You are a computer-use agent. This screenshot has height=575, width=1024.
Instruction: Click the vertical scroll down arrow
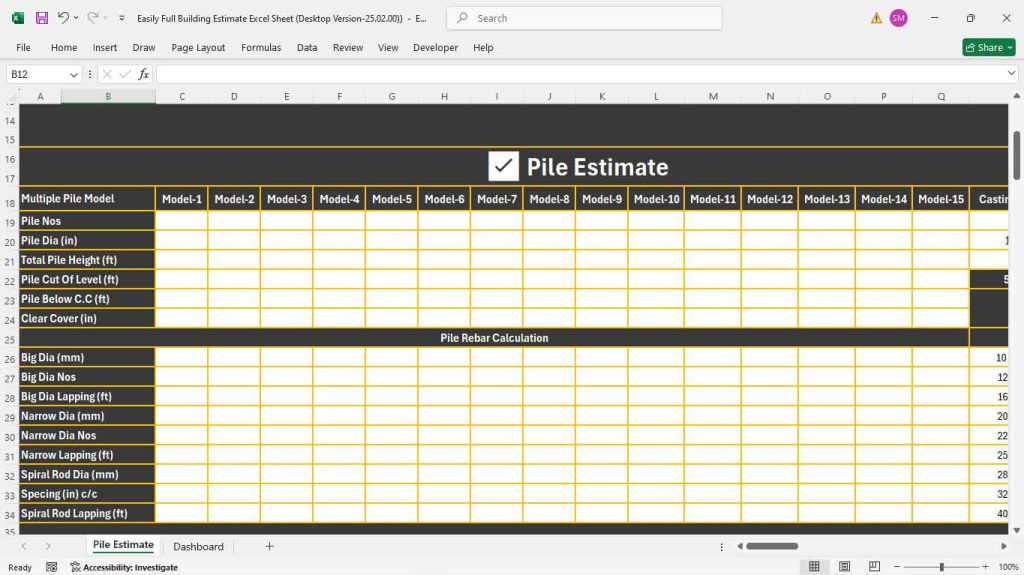click(x=1016, y=531)
